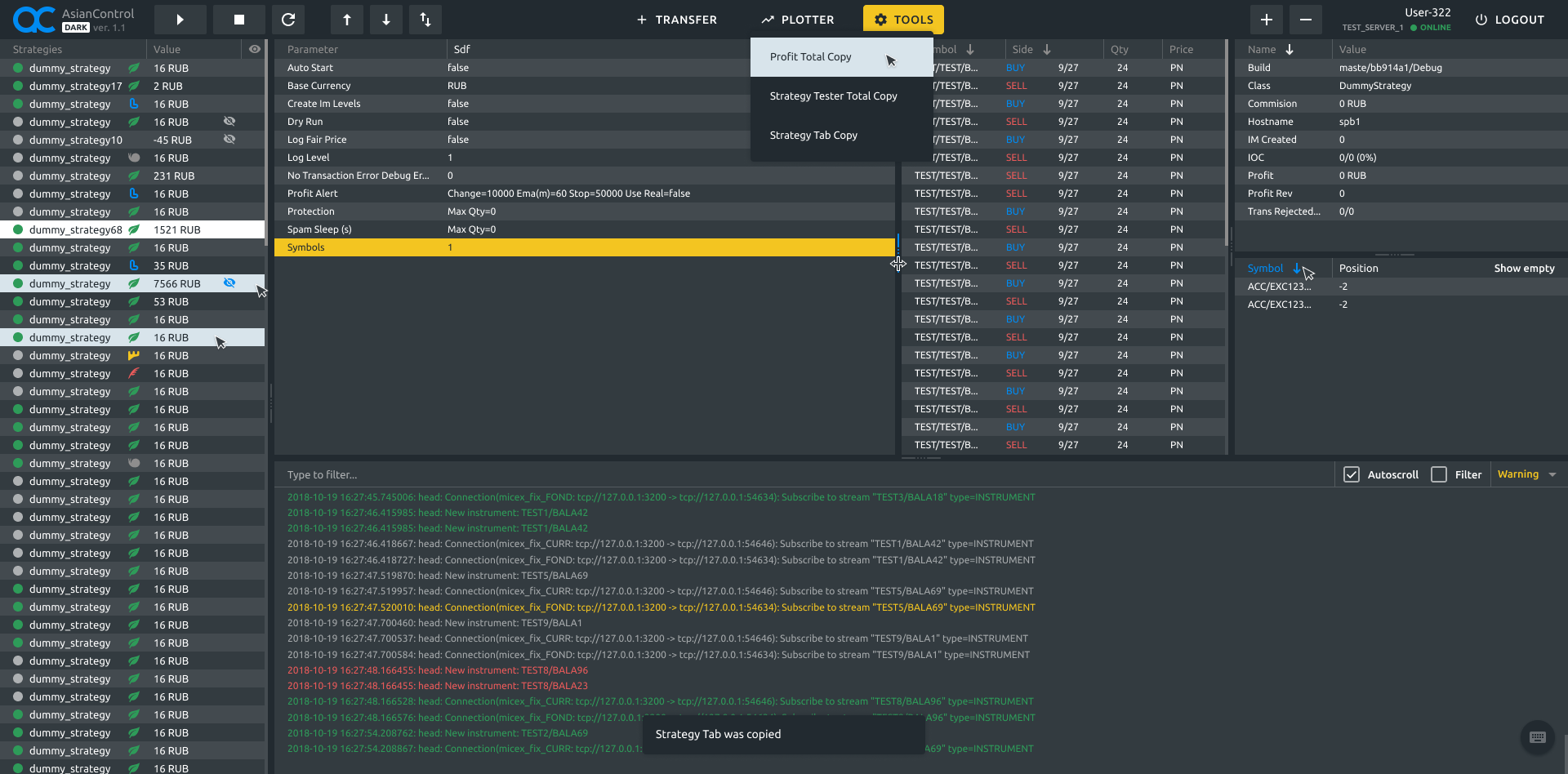This screenshot has width=1568, height=774.
Task: Select Strategy Tester Total Copy menu item
Action: pos(833,96)
